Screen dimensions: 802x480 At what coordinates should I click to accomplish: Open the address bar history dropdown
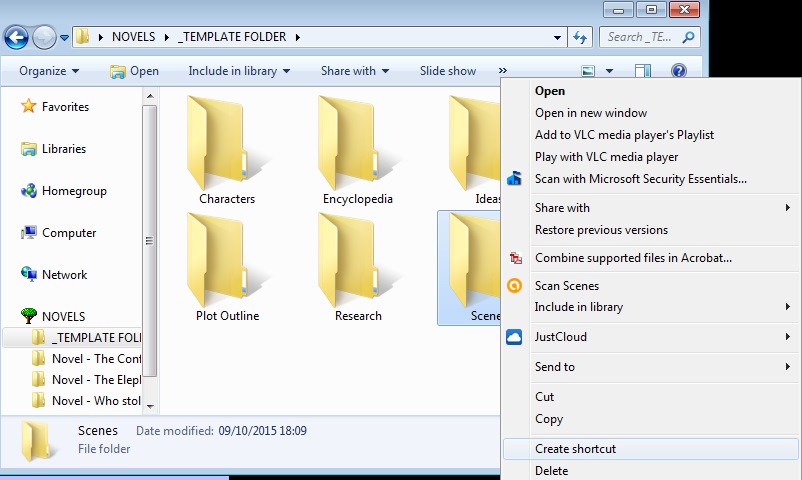(557, 37)
